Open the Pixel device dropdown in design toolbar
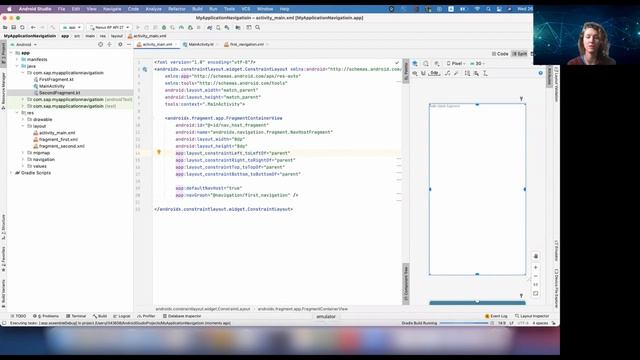Screen dimensions: 640x360 pyautogui.click(x=456, y=64)
